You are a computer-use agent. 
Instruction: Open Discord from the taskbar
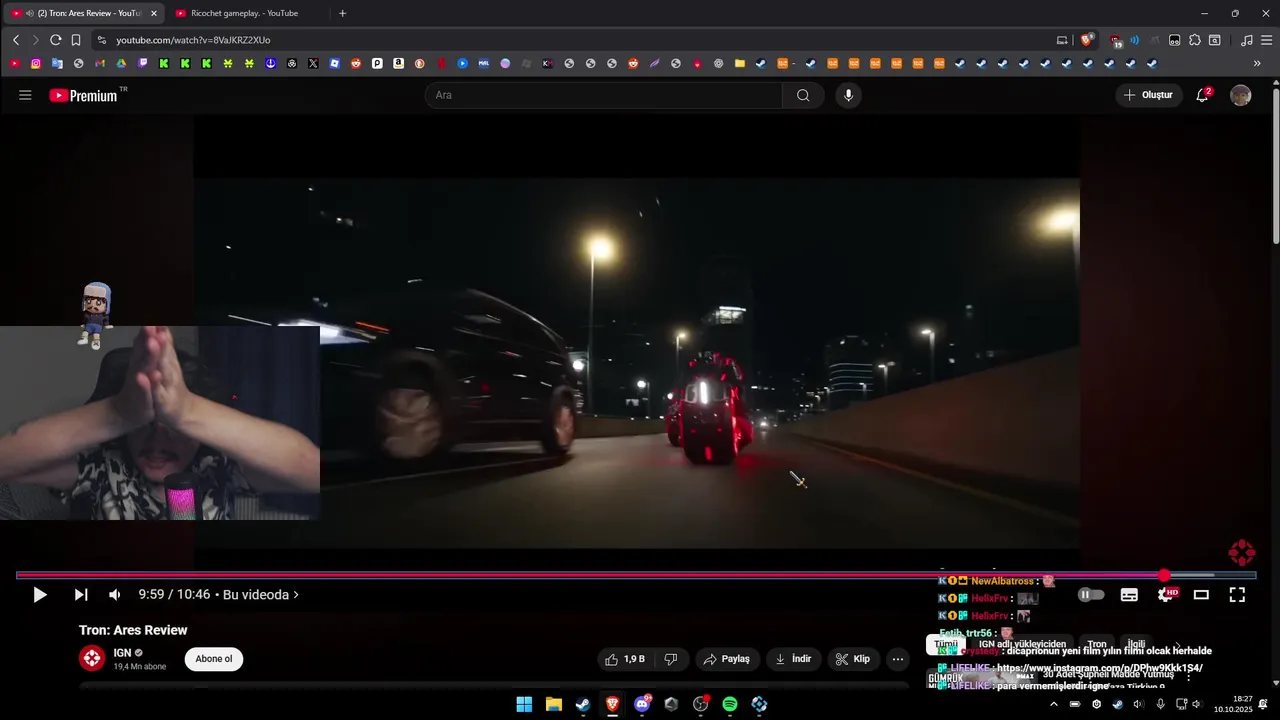642,704
